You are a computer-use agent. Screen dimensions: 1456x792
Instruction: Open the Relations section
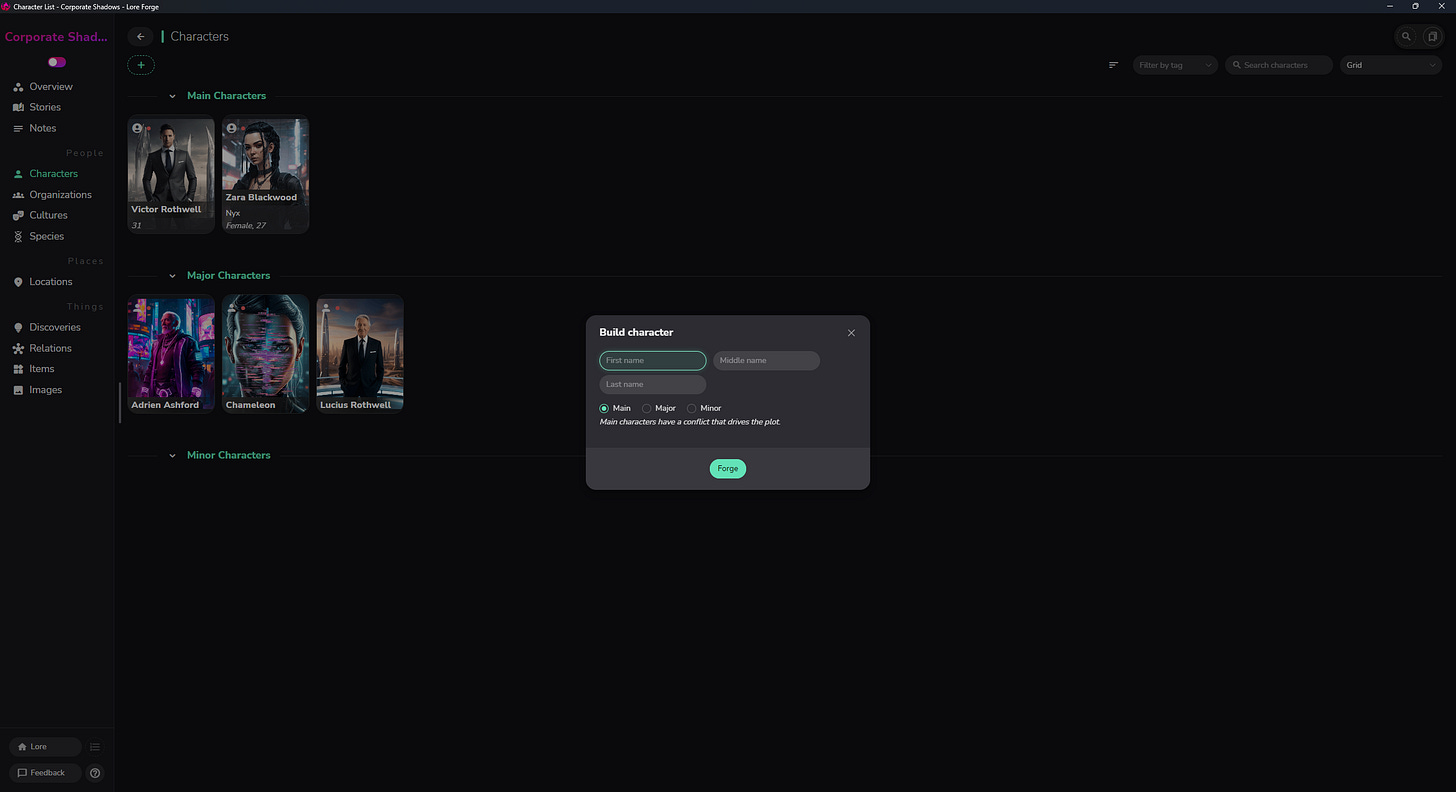click(52, 348)
